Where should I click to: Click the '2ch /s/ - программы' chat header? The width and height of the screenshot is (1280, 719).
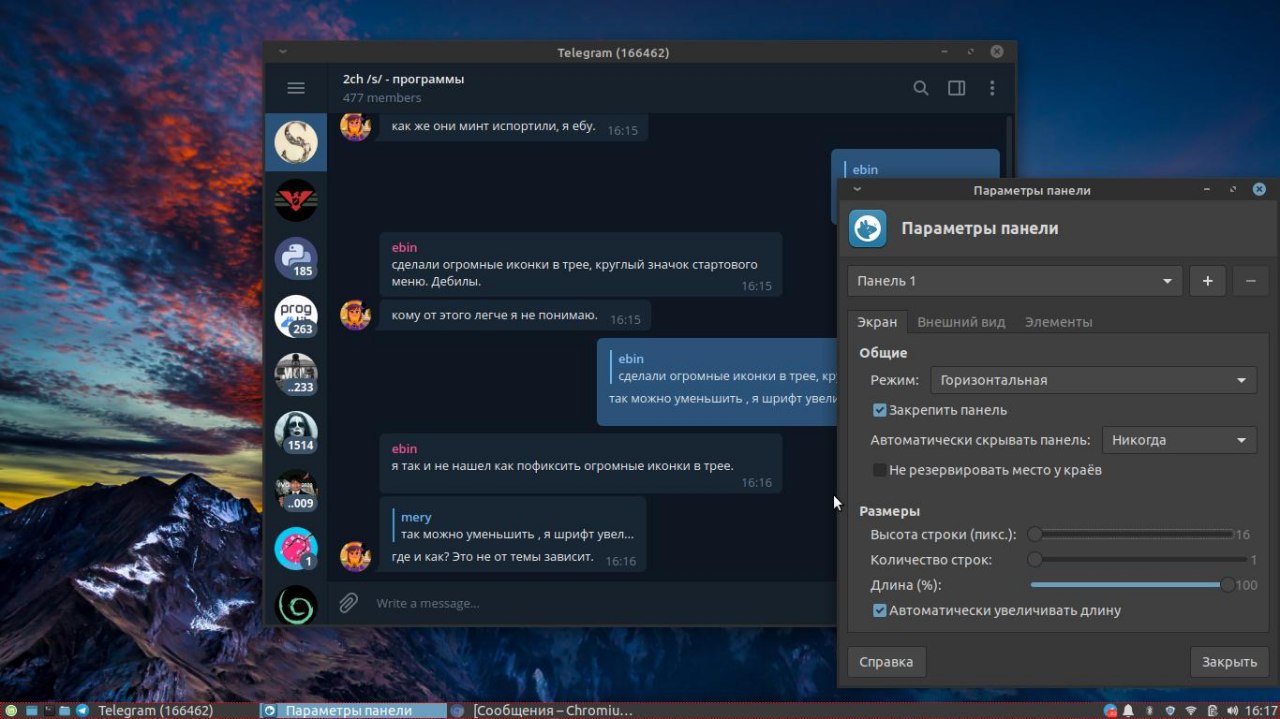coord(403,79)
